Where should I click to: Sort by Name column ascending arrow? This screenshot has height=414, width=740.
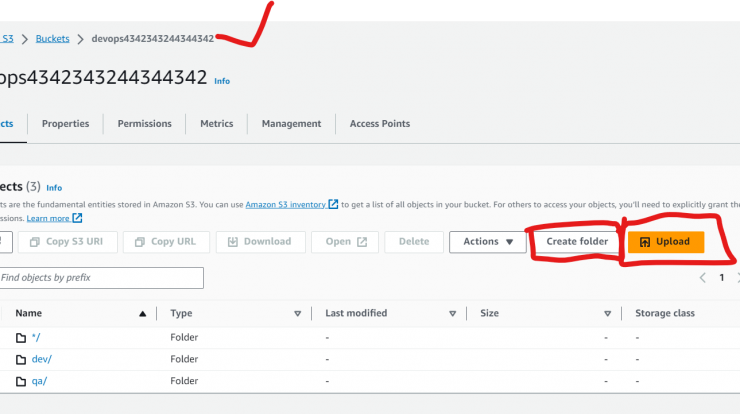point(143,313)
